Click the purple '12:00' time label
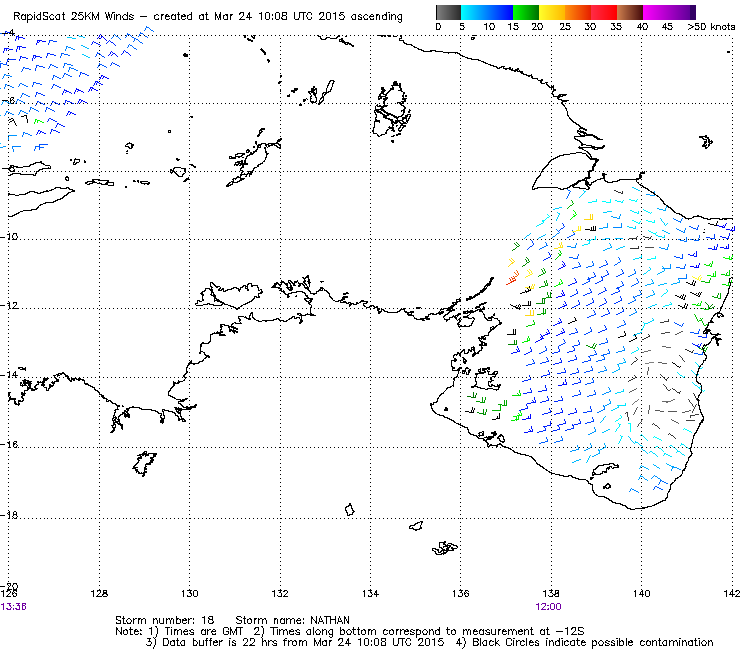740x650 pixels. (548, 607)
